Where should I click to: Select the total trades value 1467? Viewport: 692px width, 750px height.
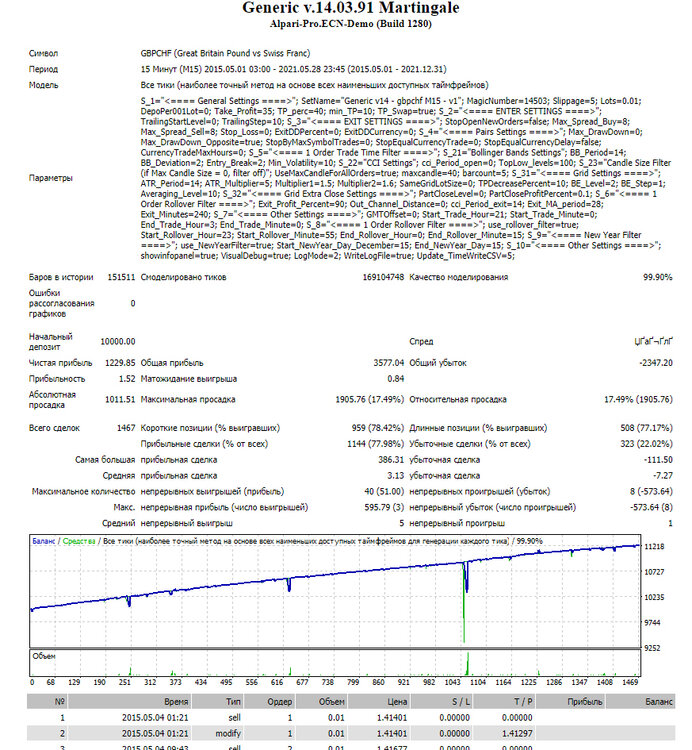[126, 428]
